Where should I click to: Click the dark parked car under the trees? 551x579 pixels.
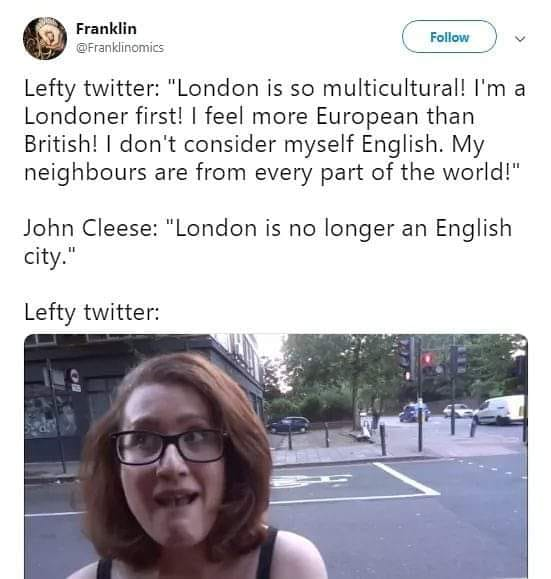pyautogui.click(x=289, y=425)
